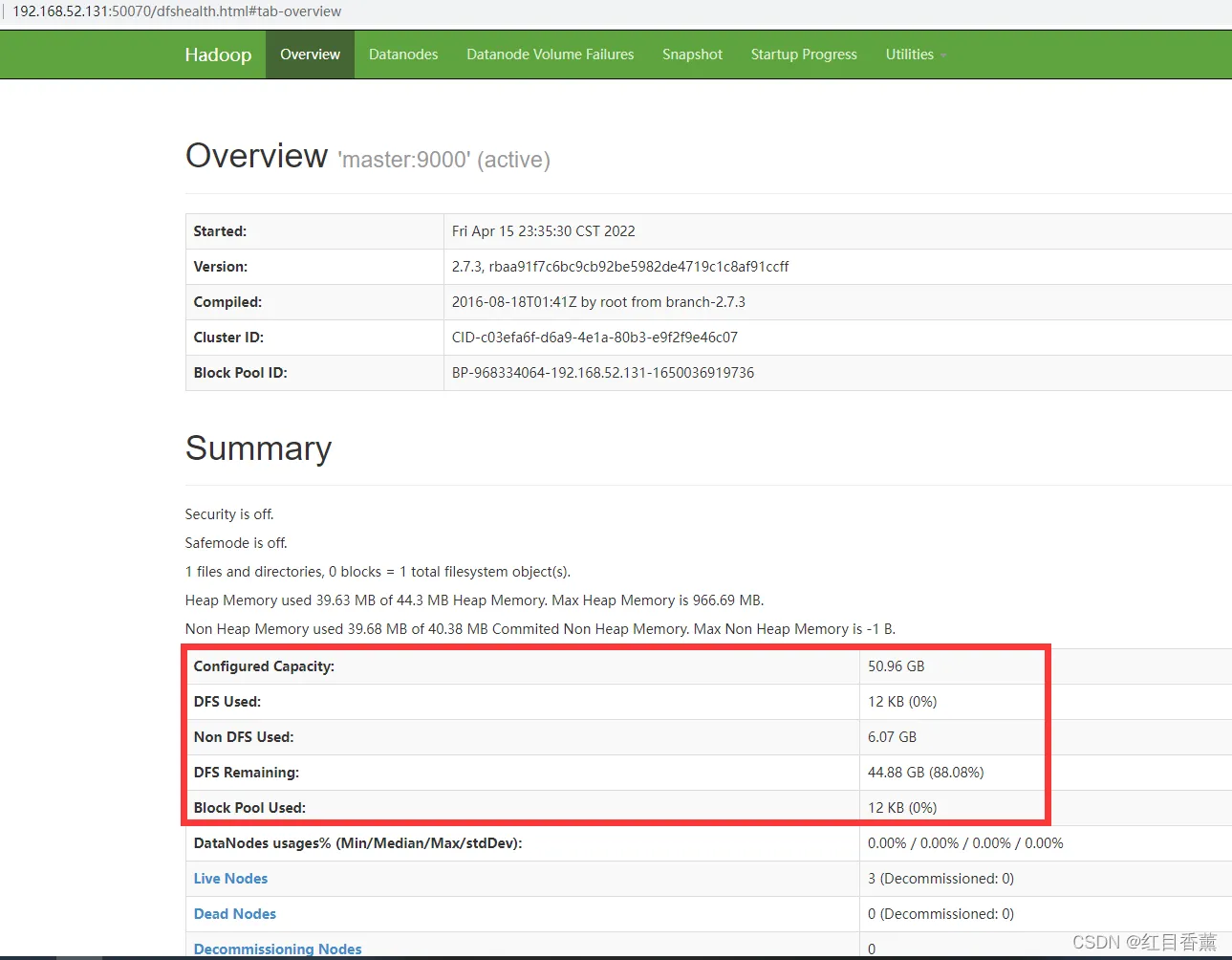The image size is (1232, 960).
Task: Click the DFS Used value 12 KB (0%)
Action: (x=902, y=702)
